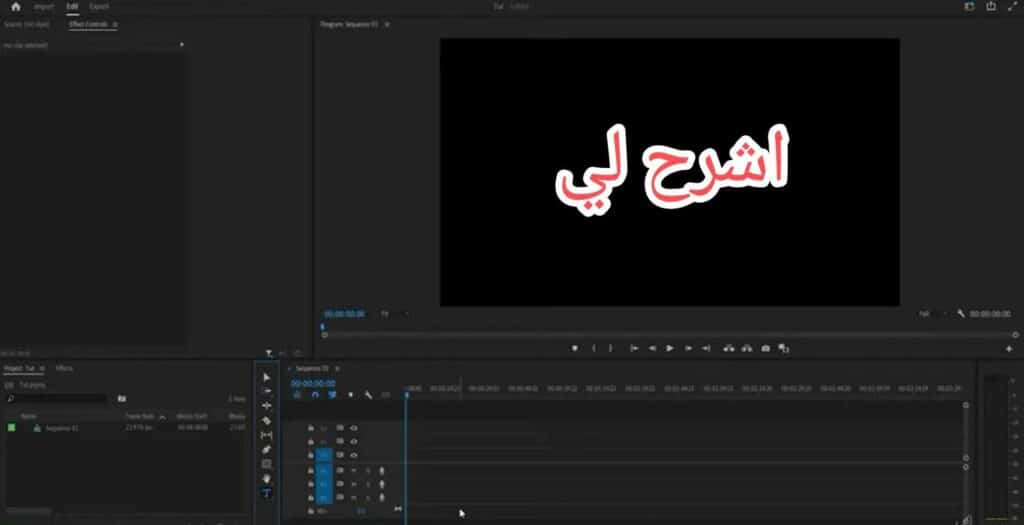Select the Pen tool
This screenshot has height=525, width=1024.
click(x=266, y=449)
